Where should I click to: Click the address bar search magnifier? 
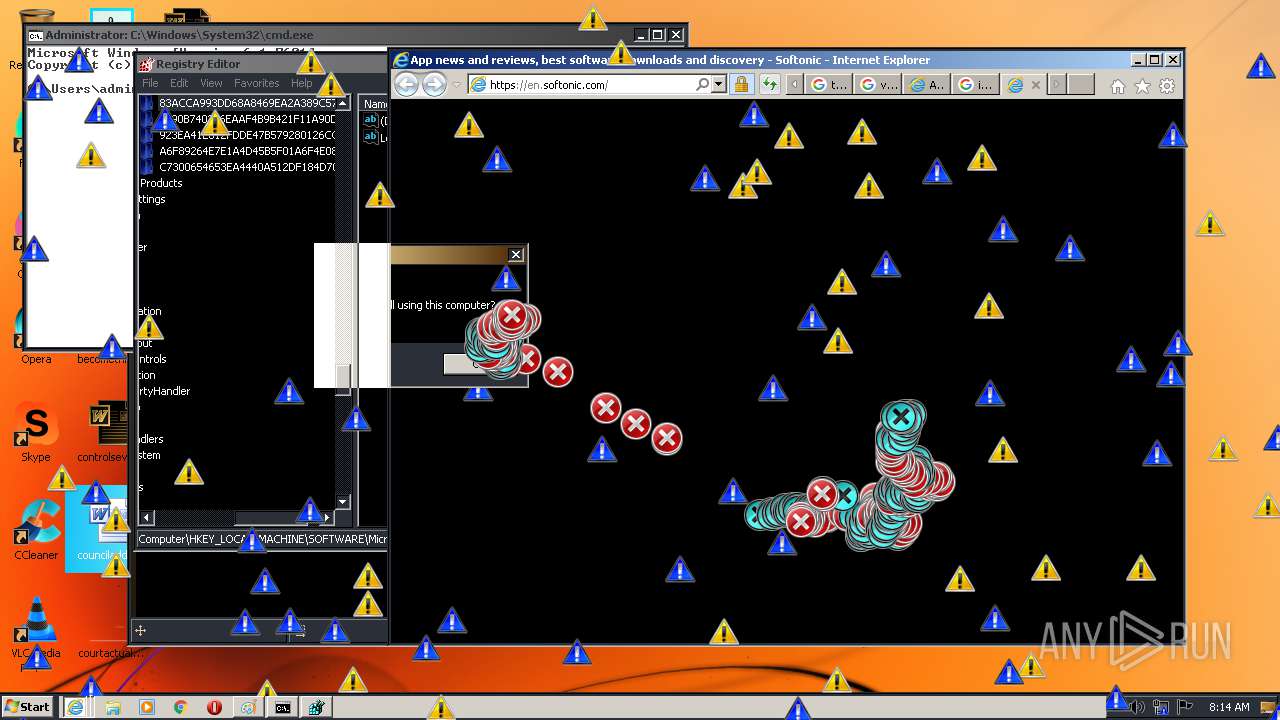(x=702, y=85)
